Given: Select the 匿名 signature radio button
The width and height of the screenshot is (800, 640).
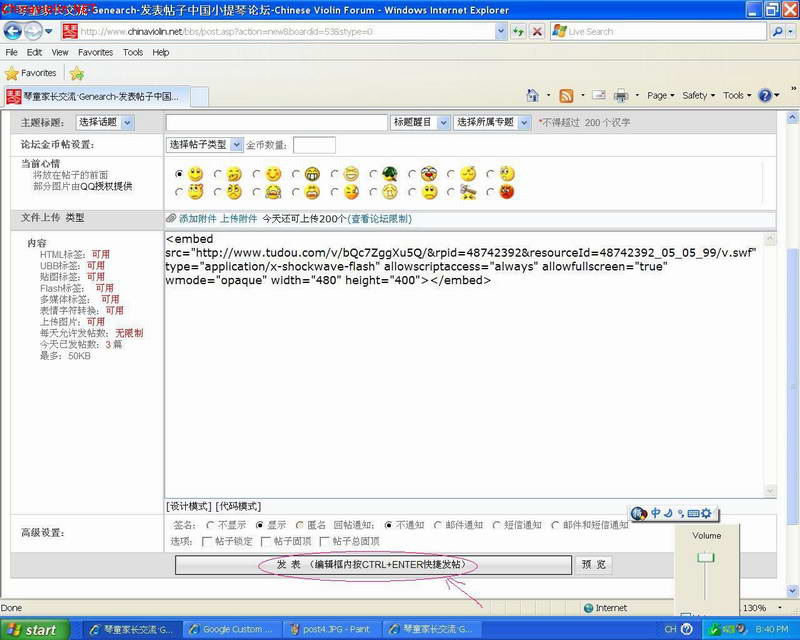Looking at the screenshot, I should [x=299, y=525].
